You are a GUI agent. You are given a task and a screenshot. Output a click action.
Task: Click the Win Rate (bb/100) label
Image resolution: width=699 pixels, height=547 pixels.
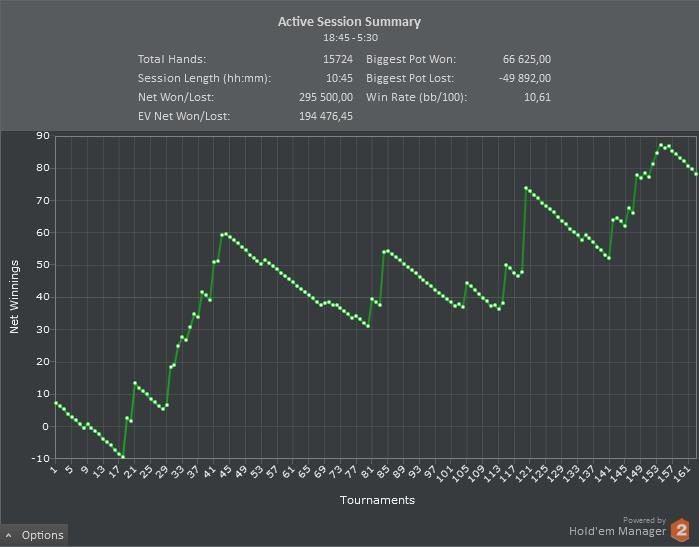tap(416, 97)
